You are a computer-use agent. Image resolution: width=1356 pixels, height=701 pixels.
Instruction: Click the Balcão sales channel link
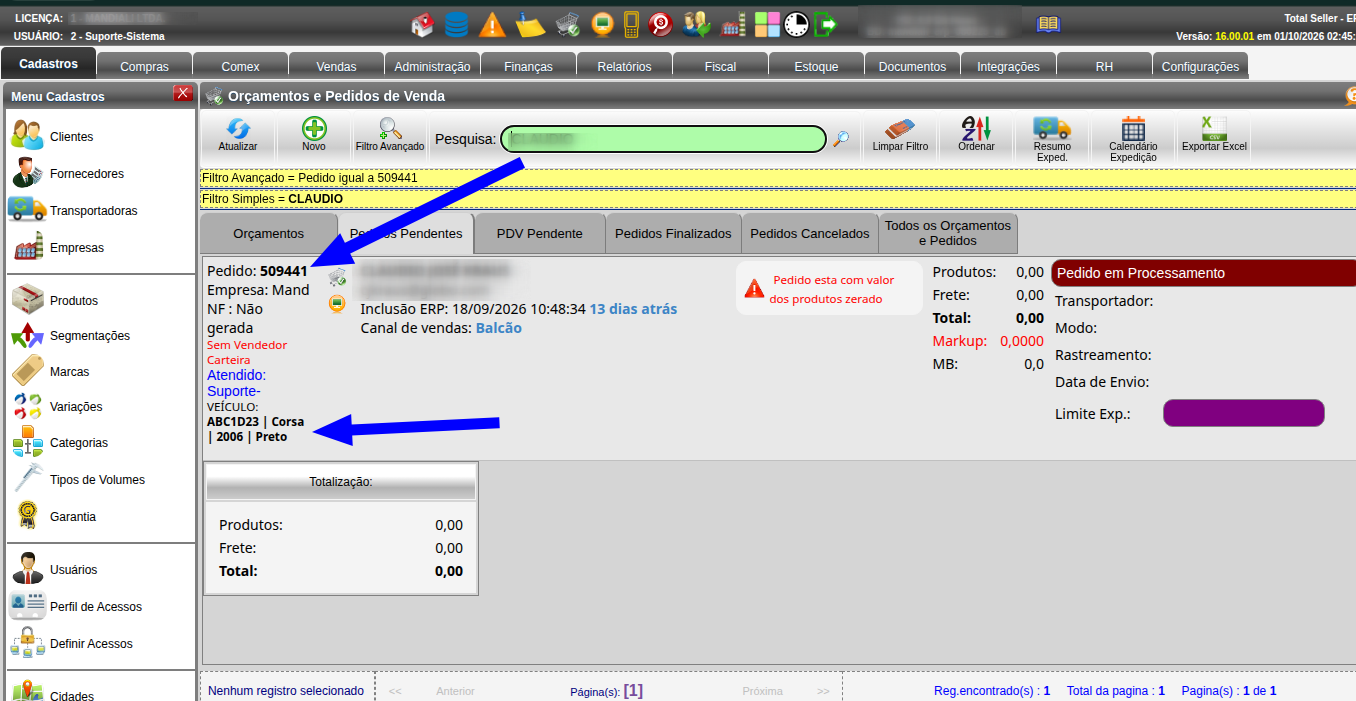(x=499, y=328)
